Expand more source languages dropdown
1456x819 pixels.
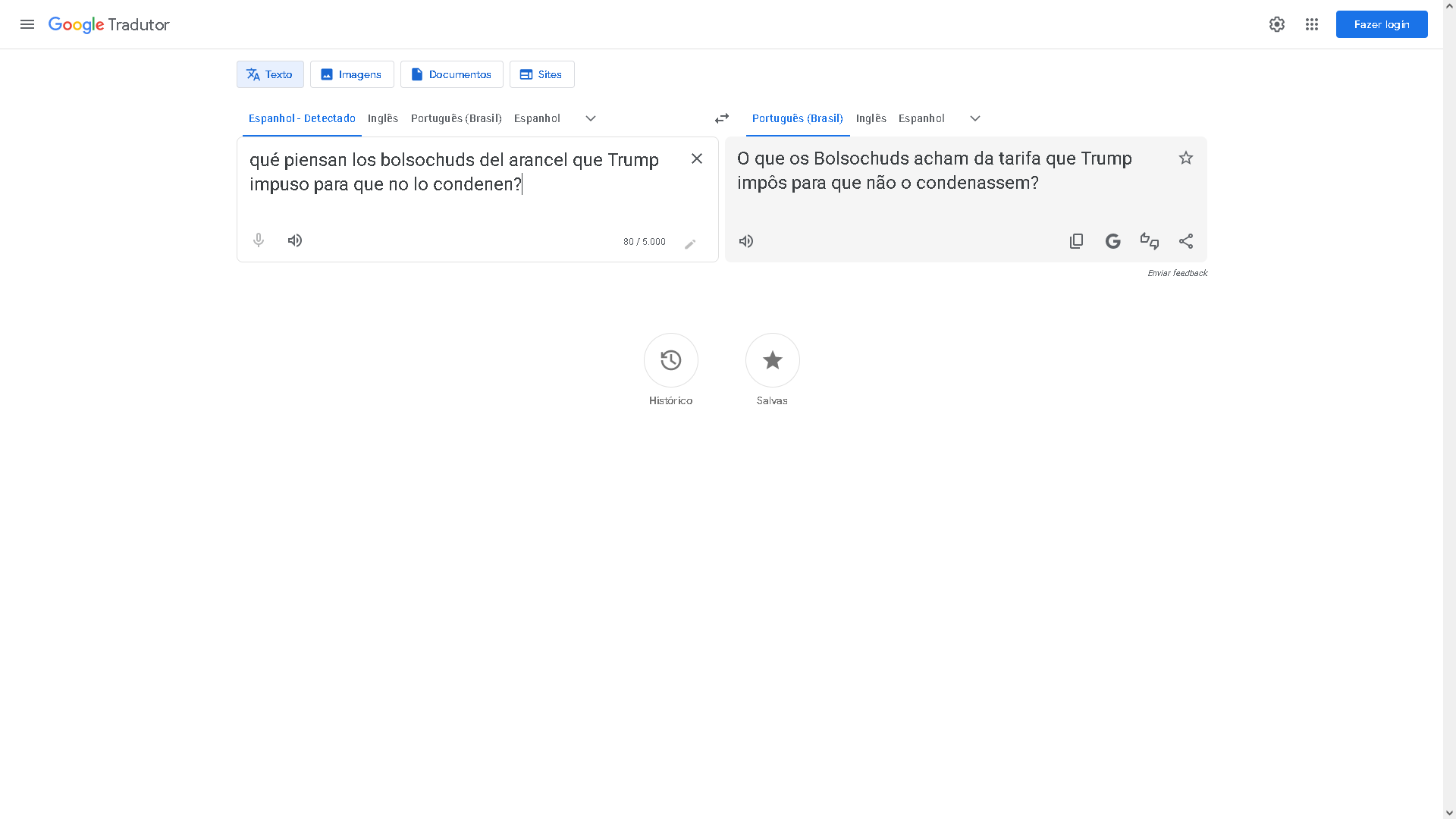pyautogui.click(x=591, y=118)
